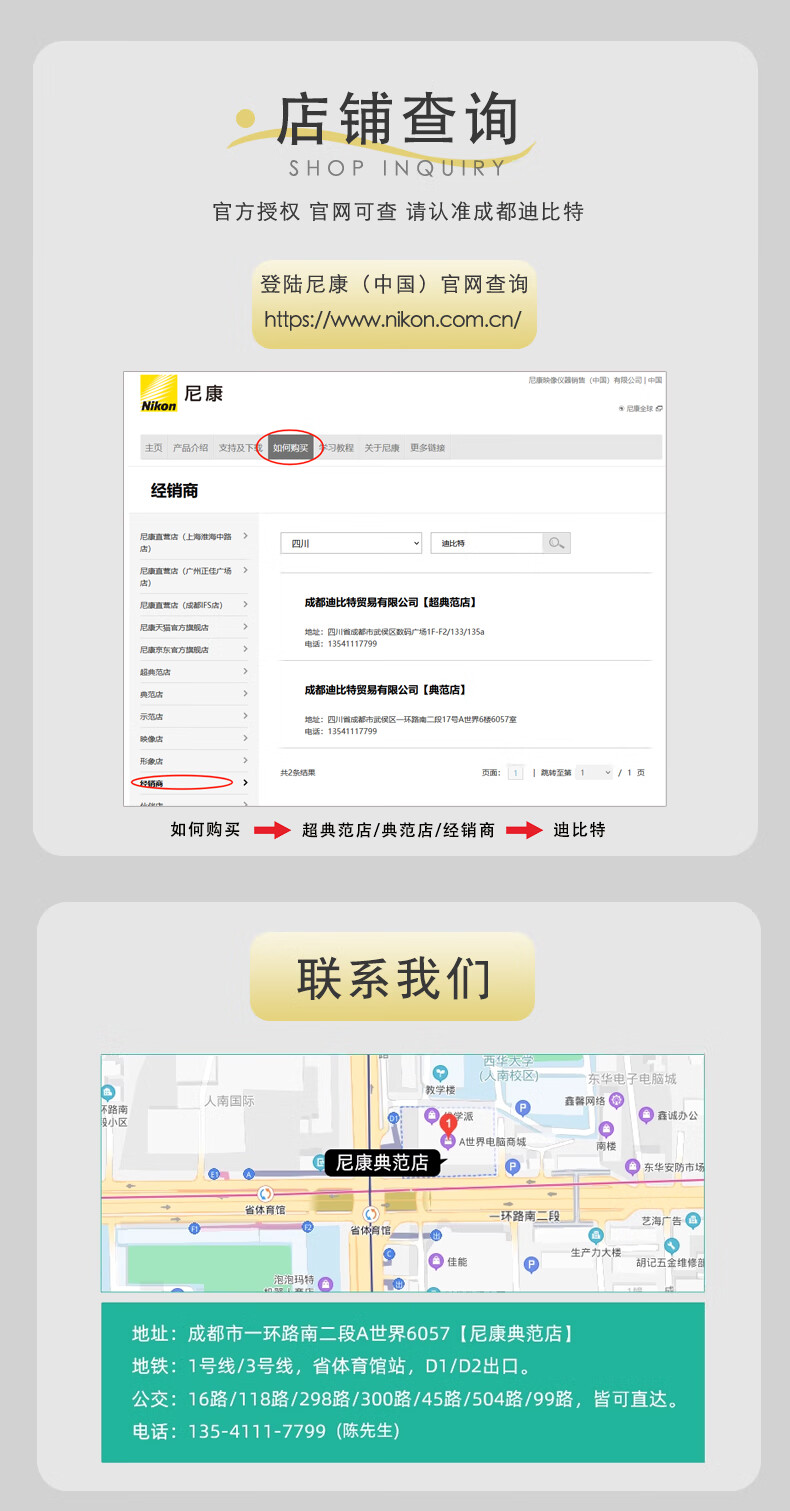Open the 学习教程 tab
The image size is (790, 1511).
pos(337,448)
